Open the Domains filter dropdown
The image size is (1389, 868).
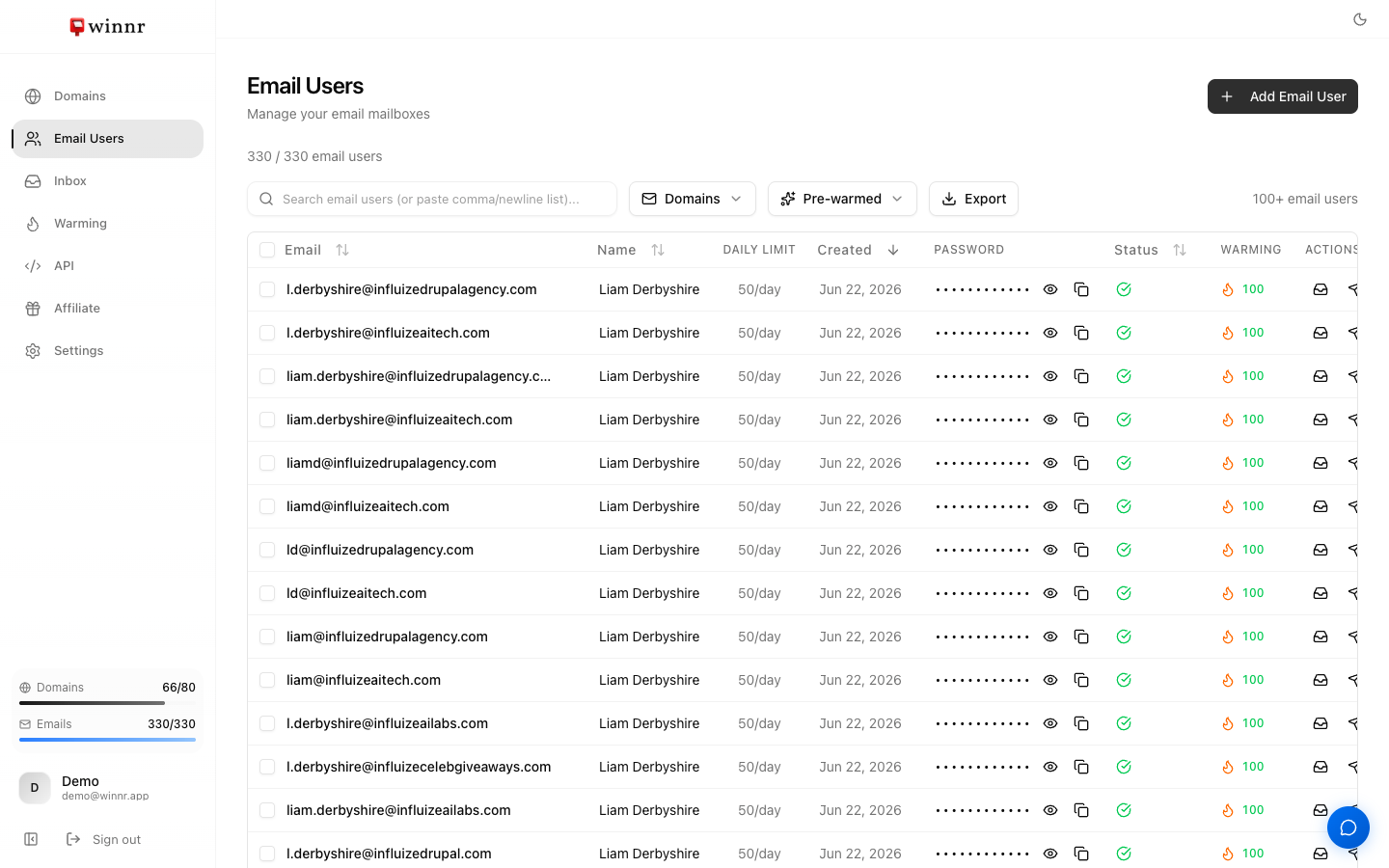692,199
